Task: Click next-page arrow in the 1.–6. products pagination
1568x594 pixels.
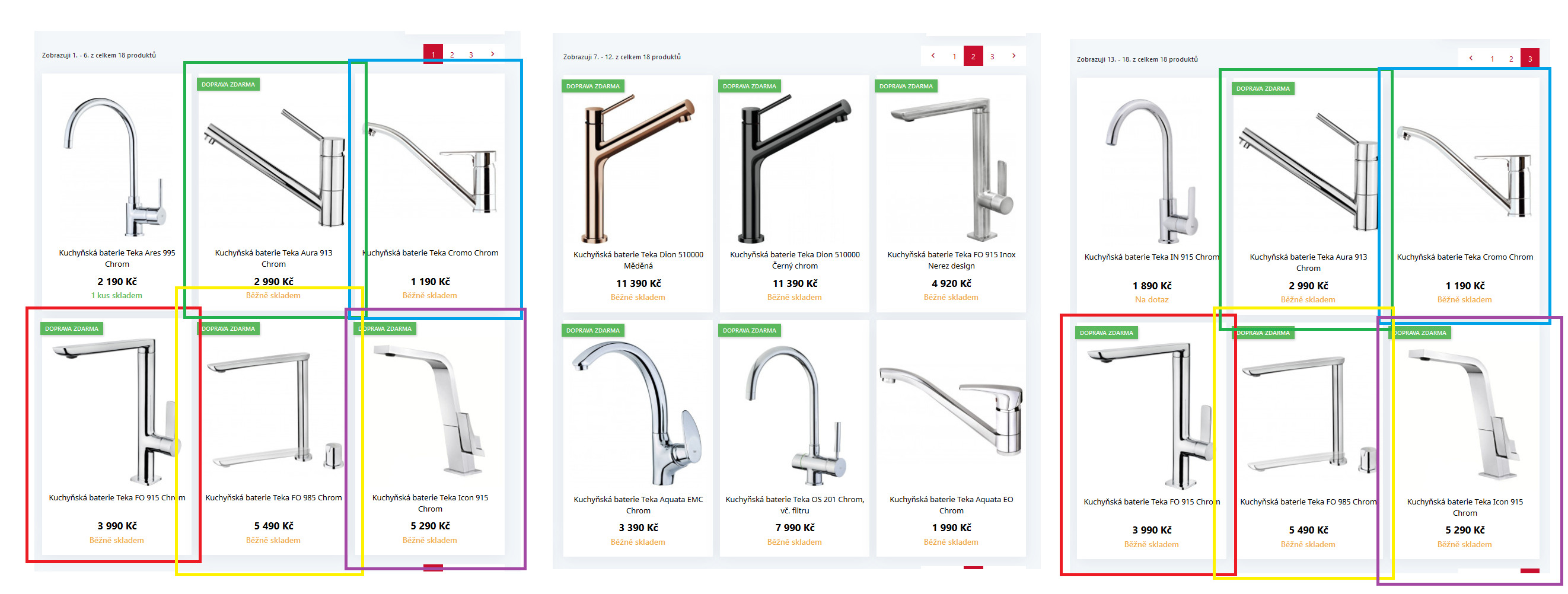Action: click(492, 54)
